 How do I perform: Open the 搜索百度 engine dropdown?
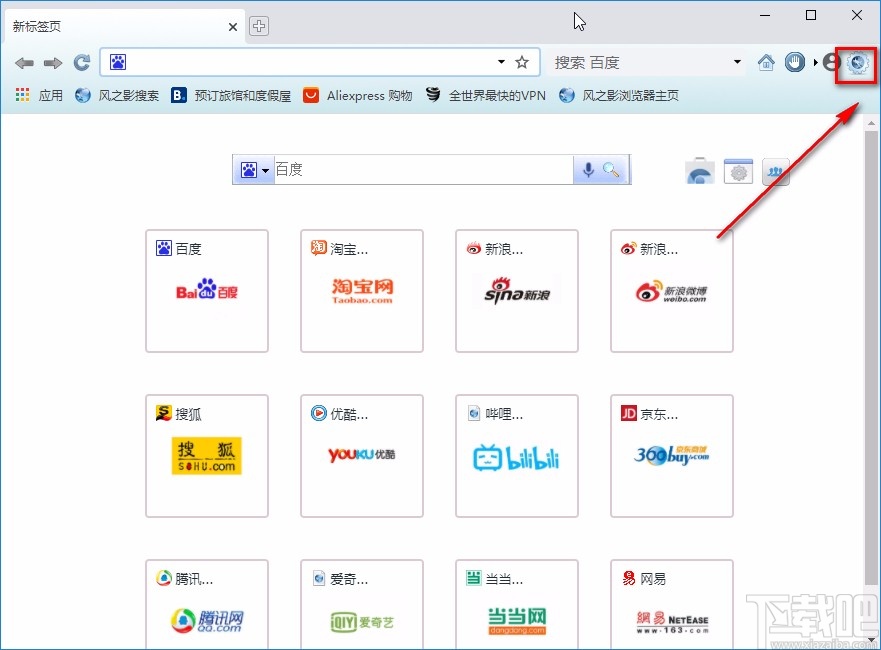click(737, 62)
